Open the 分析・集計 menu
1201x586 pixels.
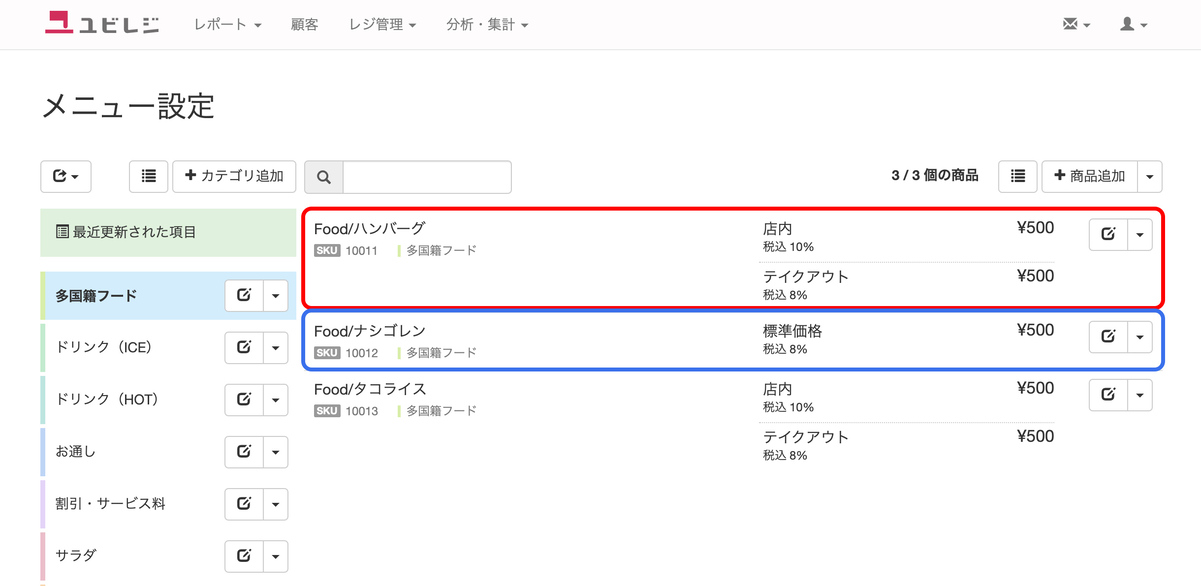(487, 24)
